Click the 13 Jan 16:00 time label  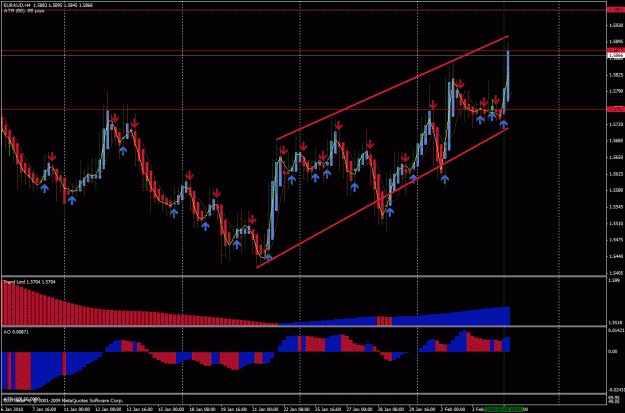(139, 409)
